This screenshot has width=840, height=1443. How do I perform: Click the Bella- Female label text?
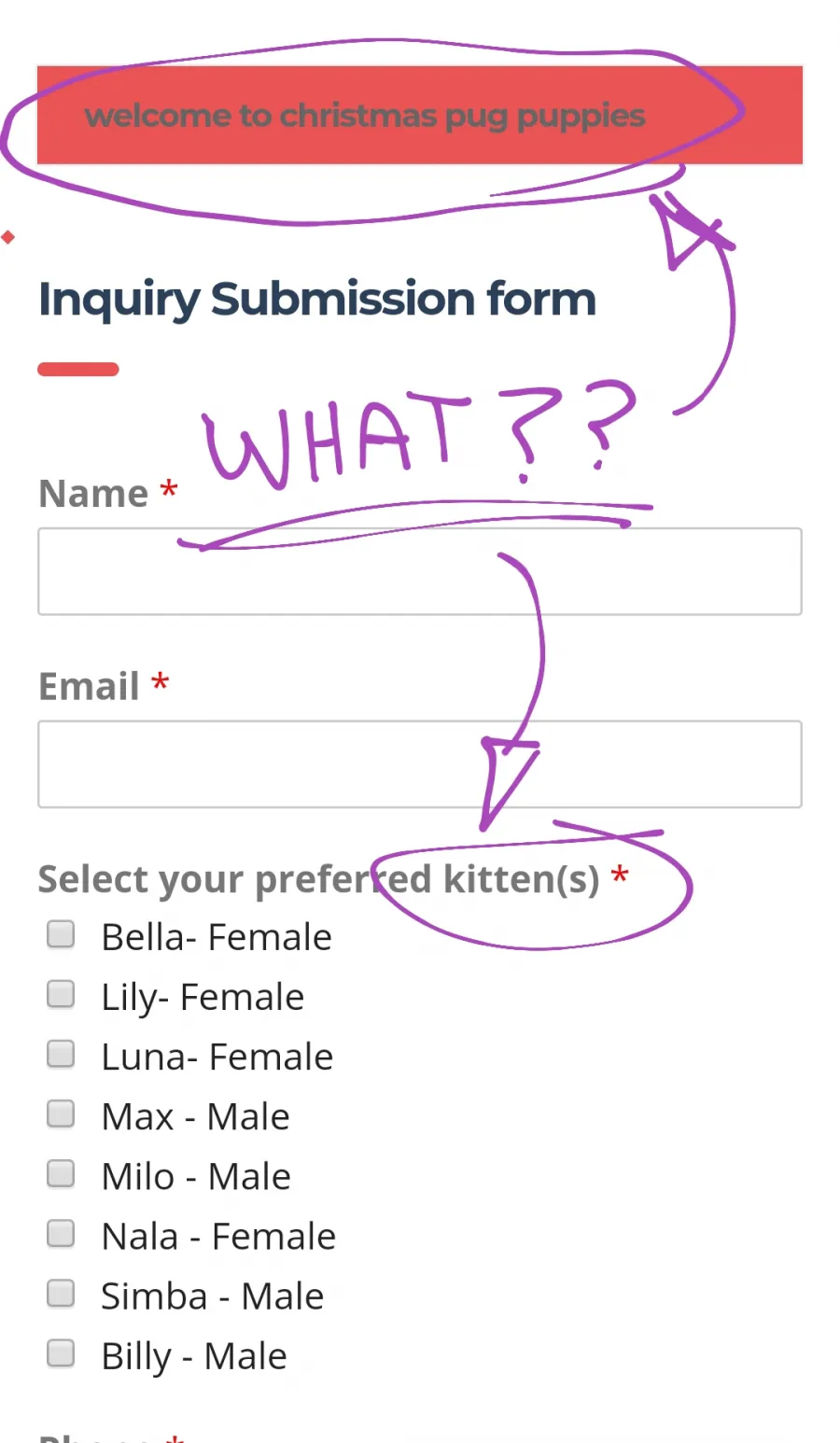[x=217, y=937]
